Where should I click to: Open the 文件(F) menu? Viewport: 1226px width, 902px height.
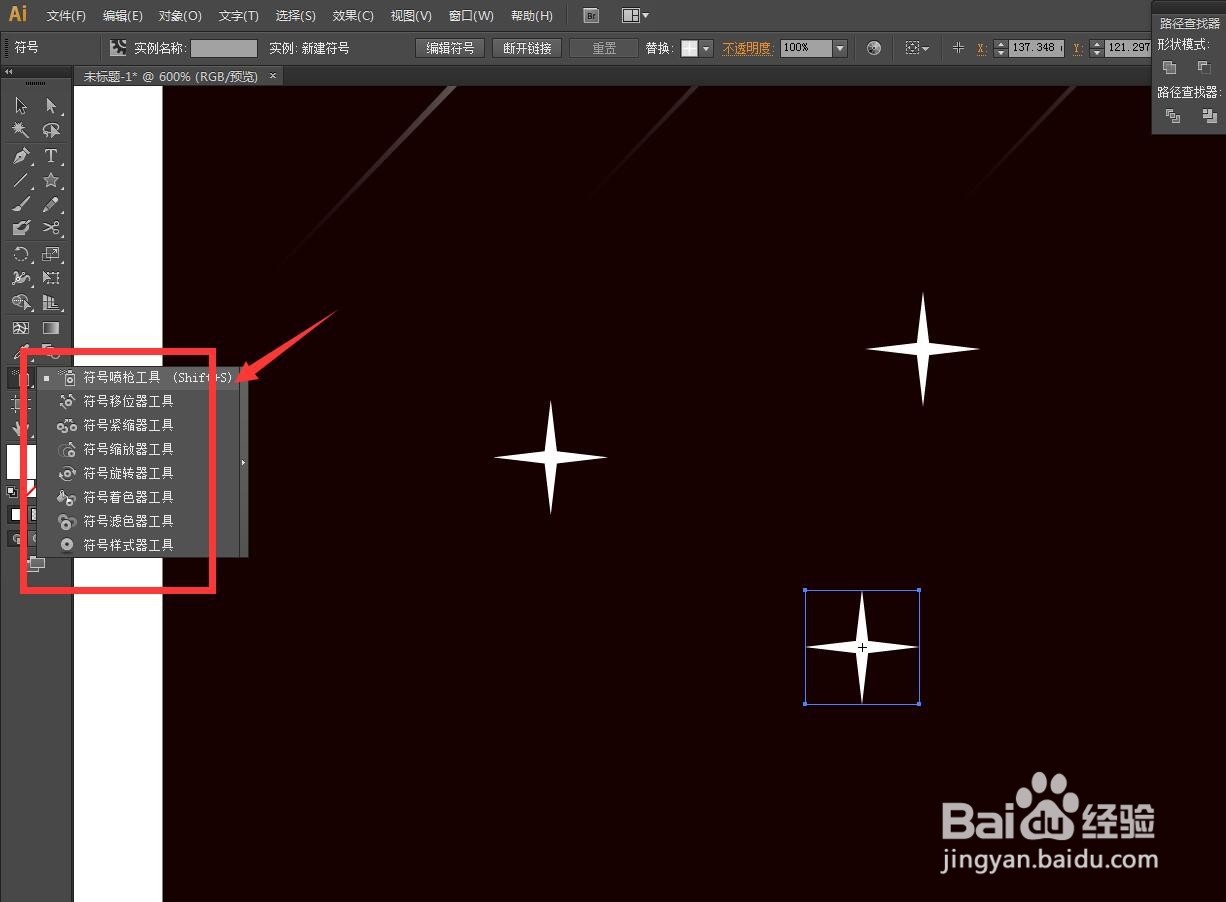[66, 16]
